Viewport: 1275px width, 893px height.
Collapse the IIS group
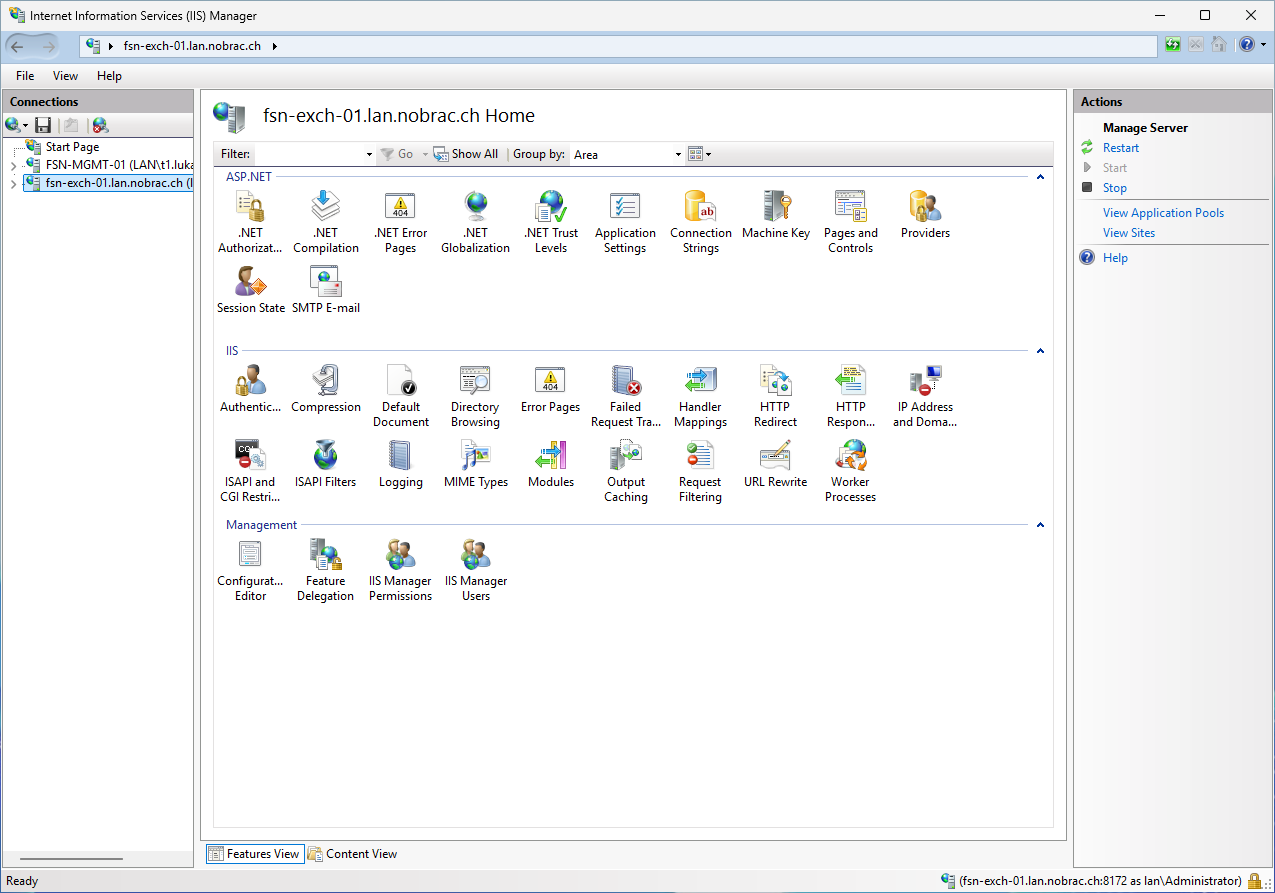(x=1040, y=351)
